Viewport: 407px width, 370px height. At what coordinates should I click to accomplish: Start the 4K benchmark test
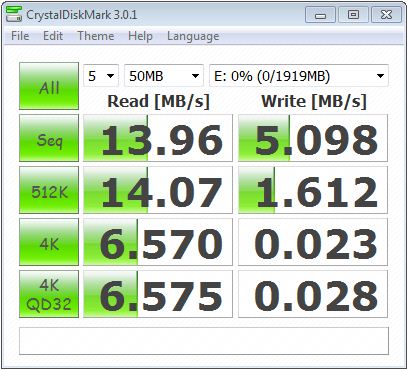click(49, 242)
